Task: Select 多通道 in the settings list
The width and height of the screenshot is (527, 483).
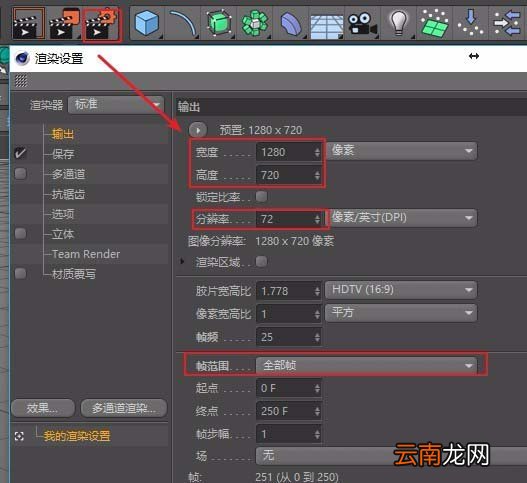Action: click(69, 174)
